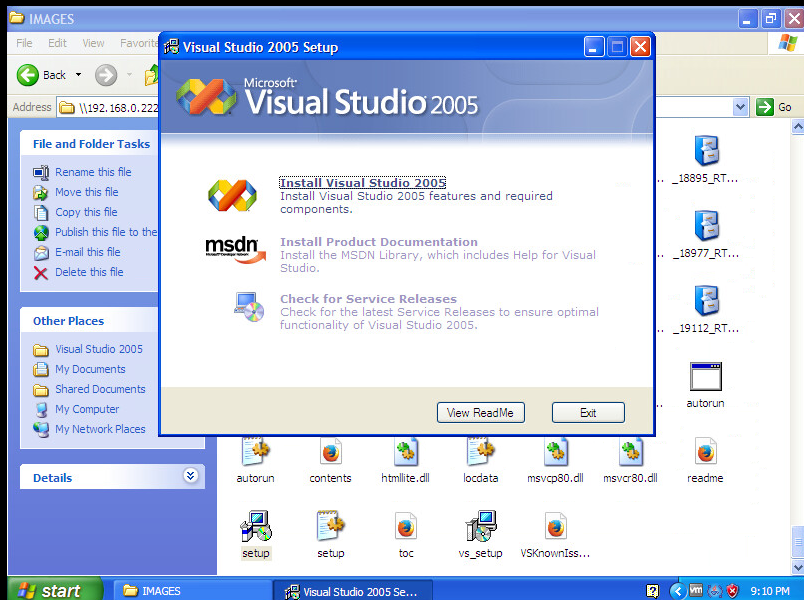This screenshot has width=804, height=600.
Task: Select the locdata file icon
Action: click(x=480, y=453)
